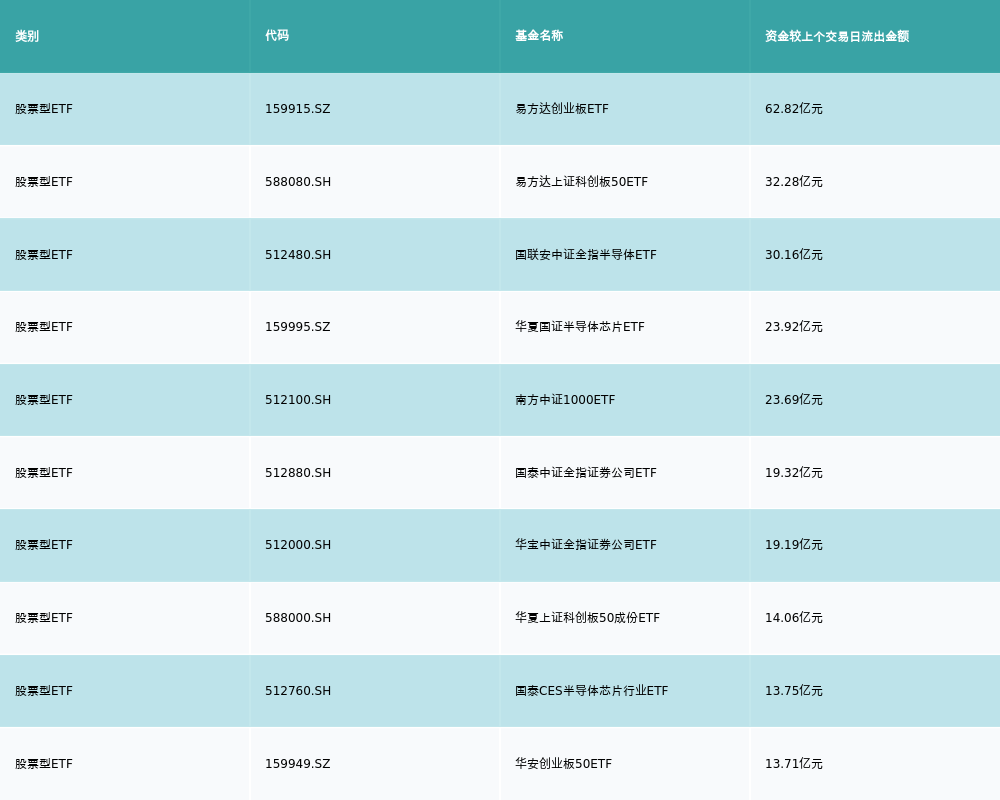Image resolution: width=1000 pixels, height=800 pixels.
Task: Click outflow amount 62.82亿元
Action: [793, 109]
